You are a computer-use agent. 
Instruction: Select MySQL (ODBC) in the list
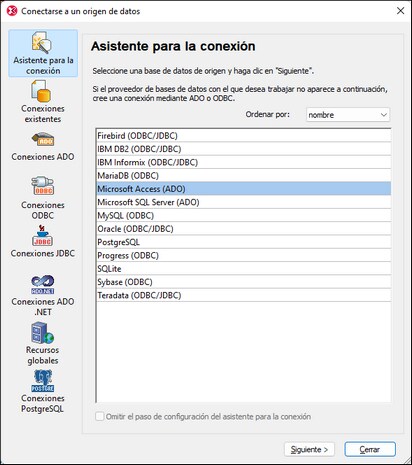click(244, 215)
